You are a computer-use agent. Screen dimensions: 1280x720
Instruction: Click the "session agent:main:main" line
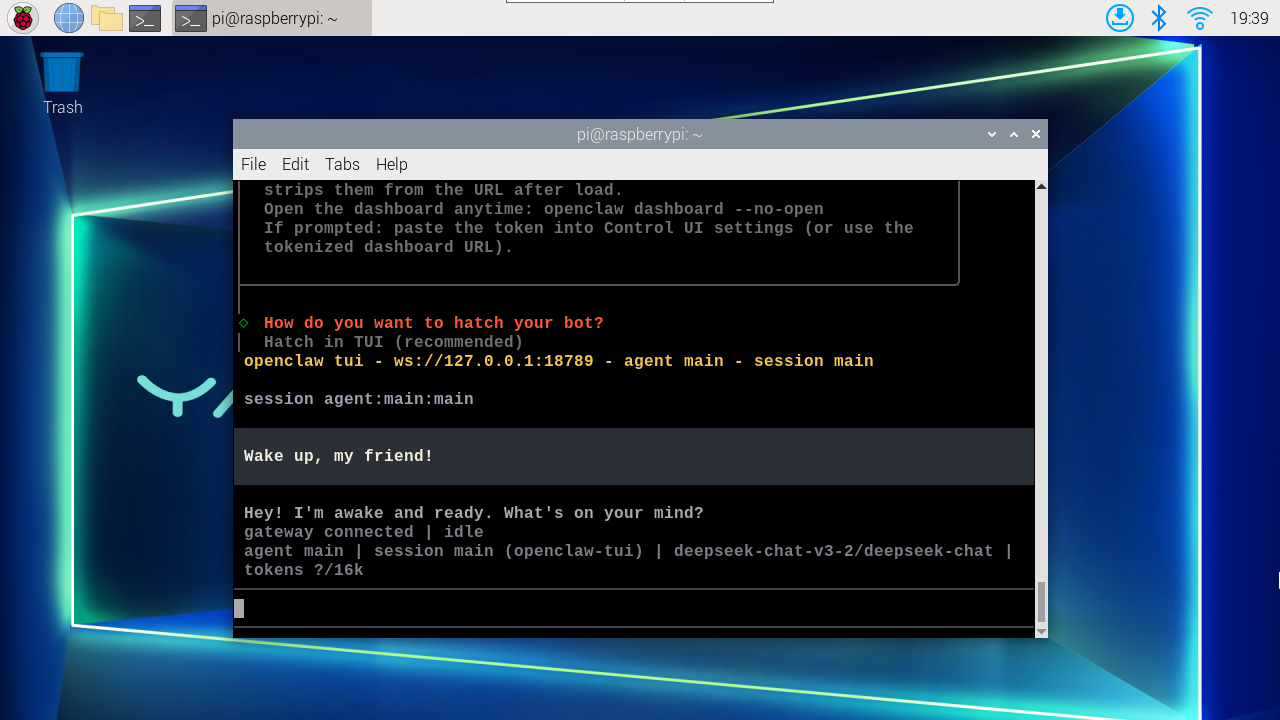[x=359, y=399]
